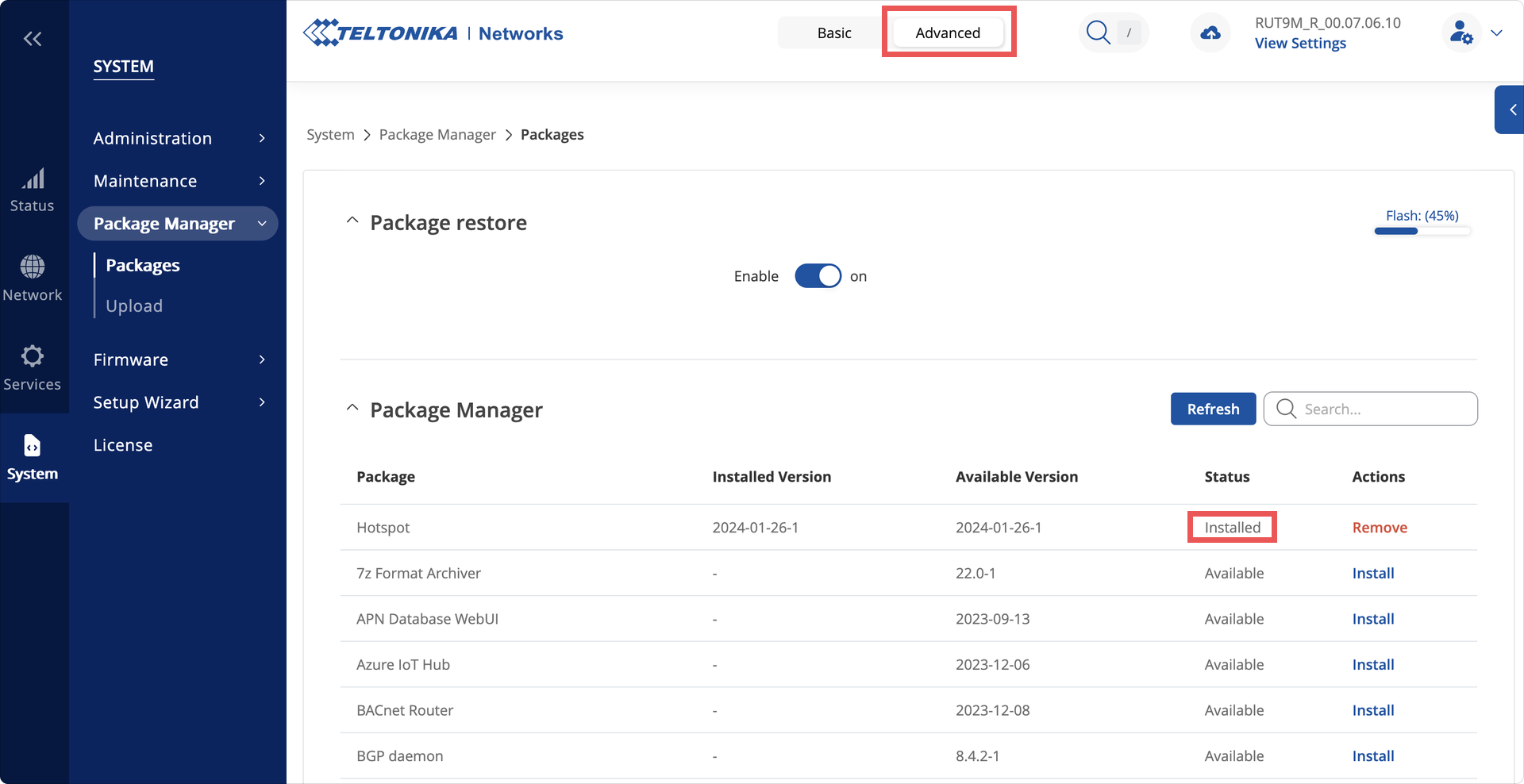The height and width of the screenshot is (784, 1524).
Task: Open the user settings profile icon
Action: click(1460, 33)
